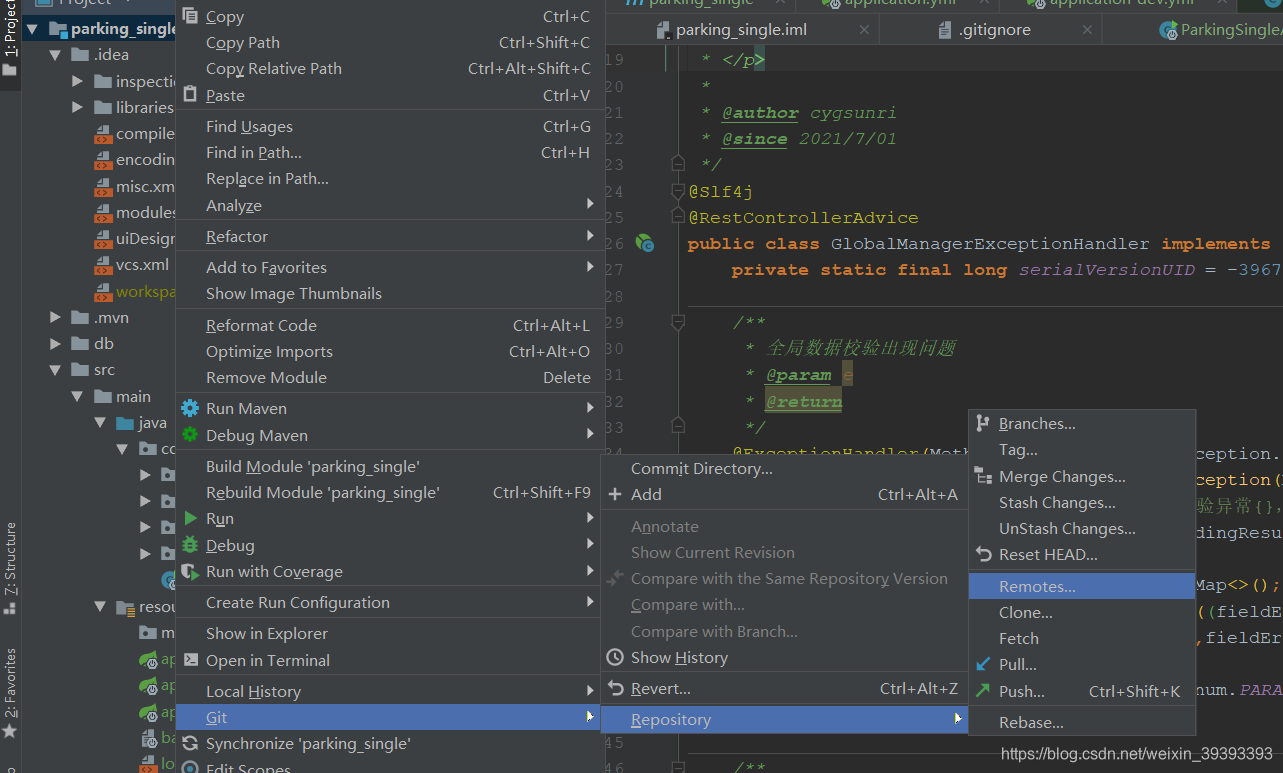Collapse the java folder node
Viewport: 1283px width, 773px height.
pos(101,422)
